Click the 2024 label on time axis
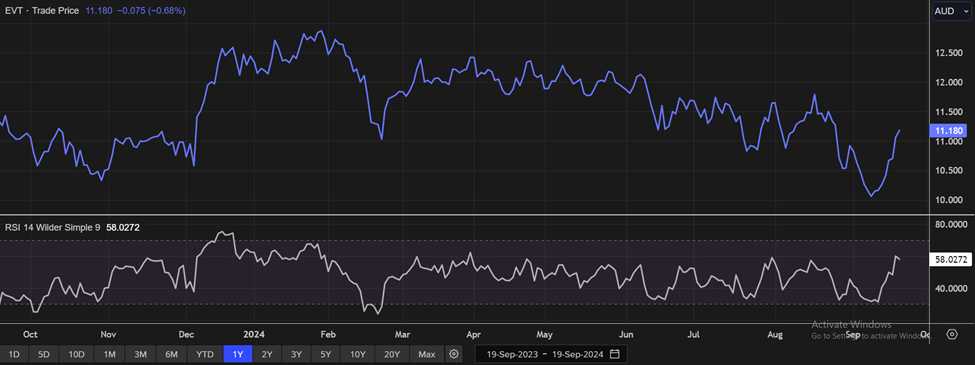Viewport: 975px width, 365px height. (x=254, y=335)
